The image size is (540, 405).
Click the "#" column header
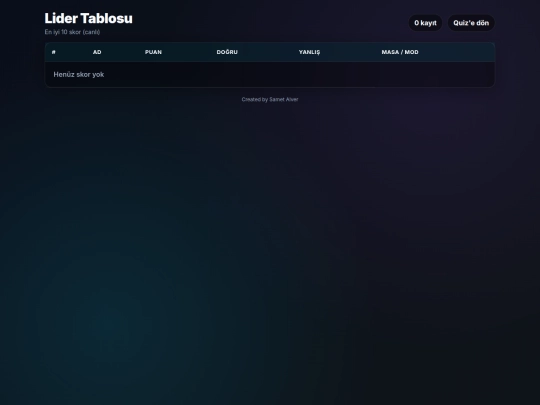tap(54, 52)
